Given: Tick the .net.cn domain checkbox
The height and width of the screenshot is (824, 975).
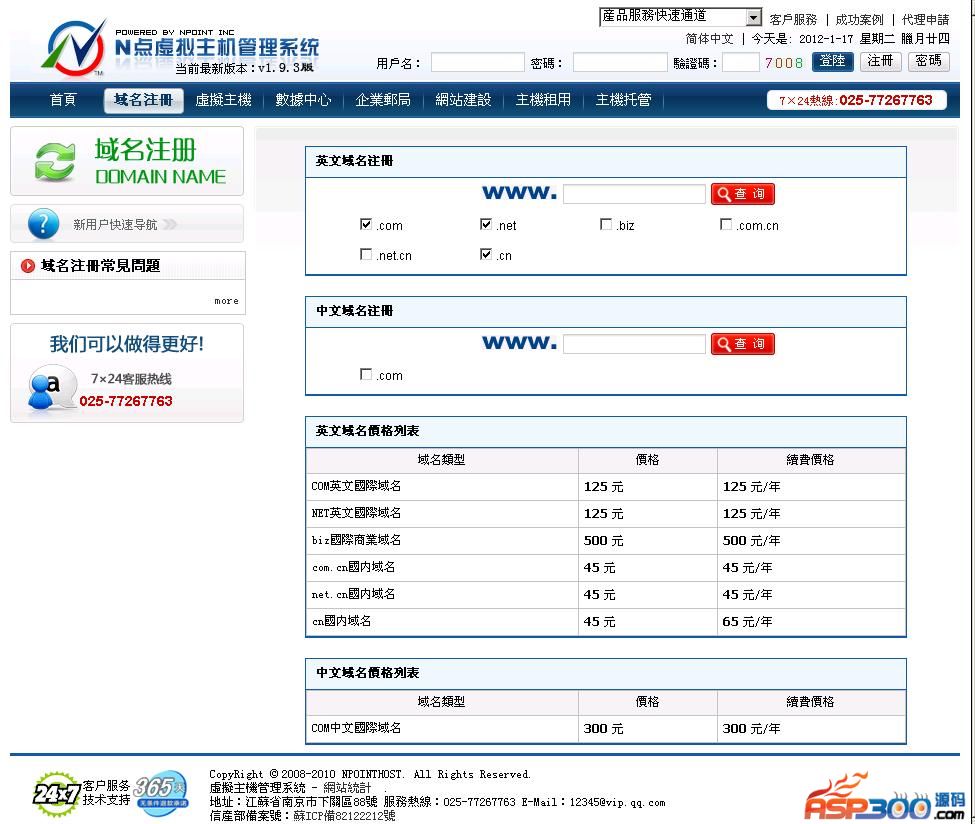Looking at the screenshot, I should (x=366, y=254).
